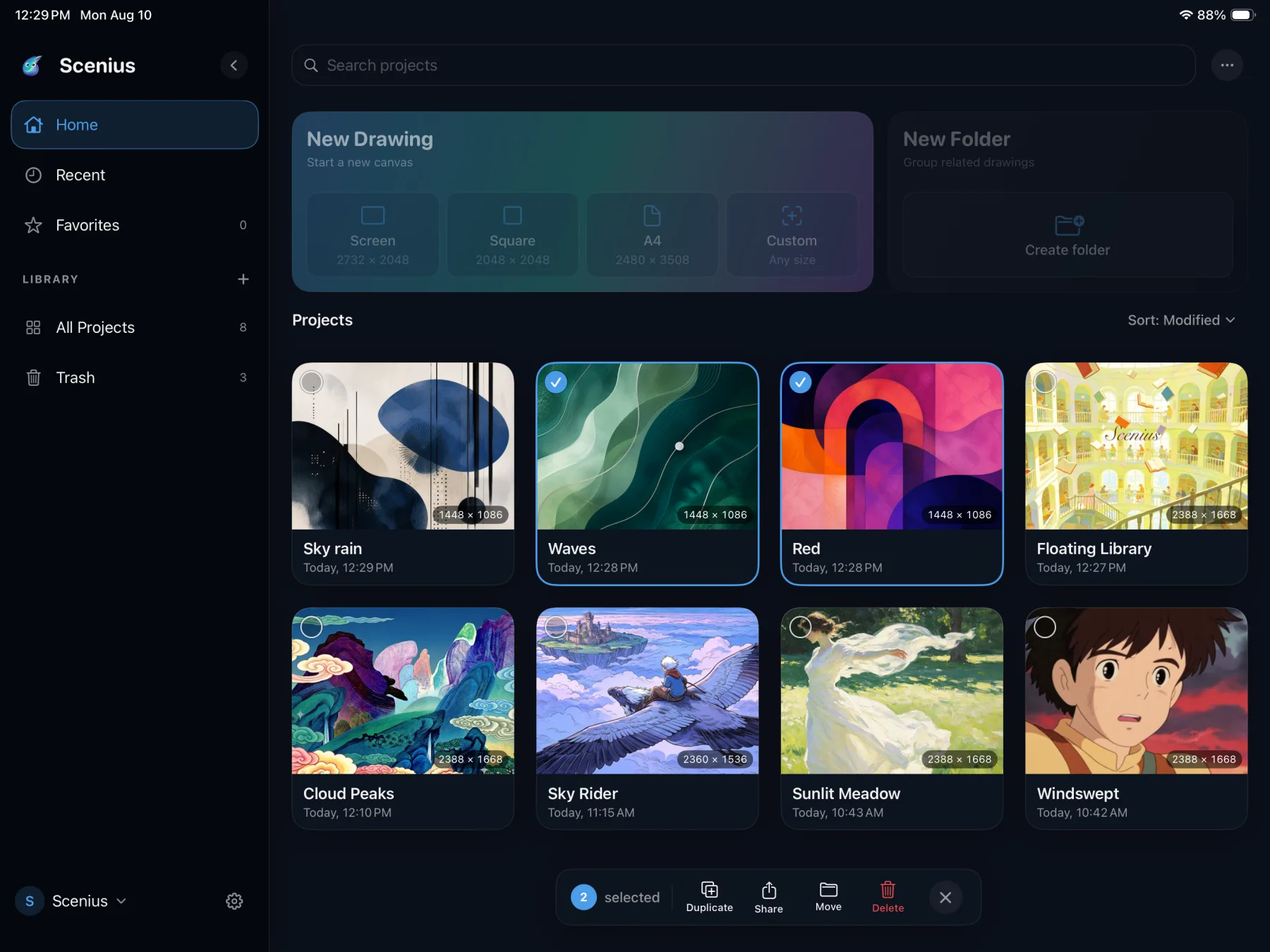This screenshot has width=1270, height=952.
Task: Open the Sky Rider thumbnail
Action: pos(648,691)
